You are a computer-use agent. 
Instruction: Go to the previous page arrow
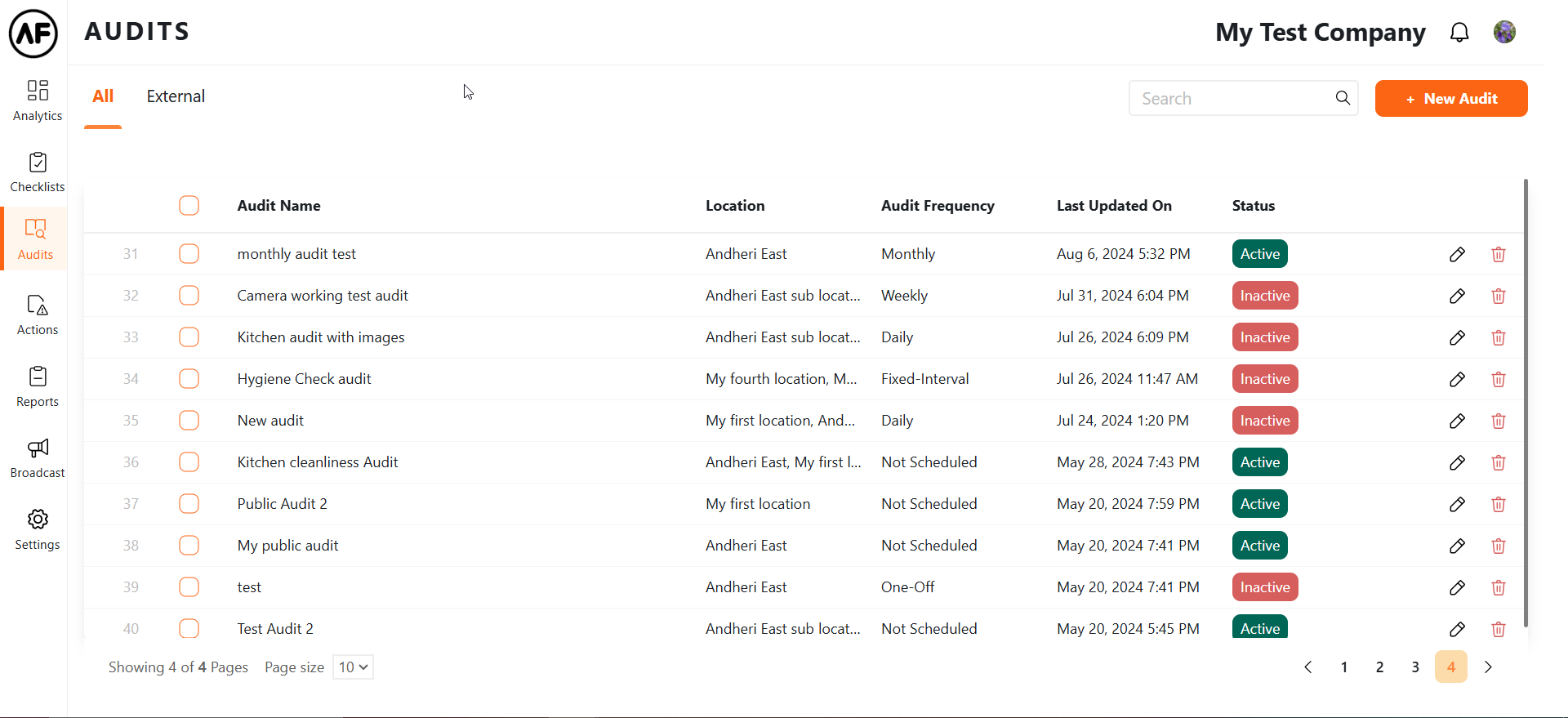pos(1308,667)
